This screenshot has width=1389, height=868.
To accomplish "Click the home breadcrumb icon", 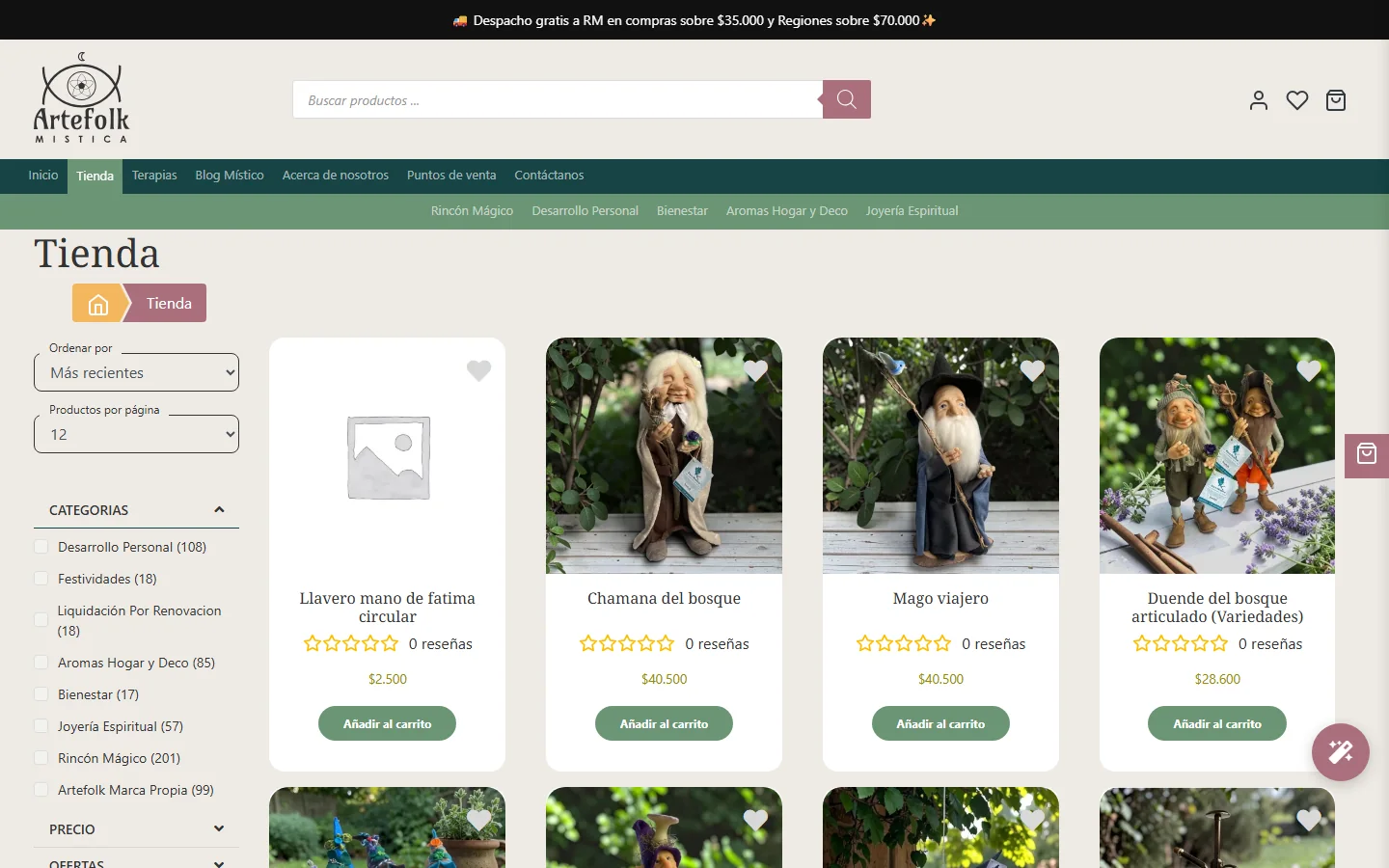I will pos(98,303).
